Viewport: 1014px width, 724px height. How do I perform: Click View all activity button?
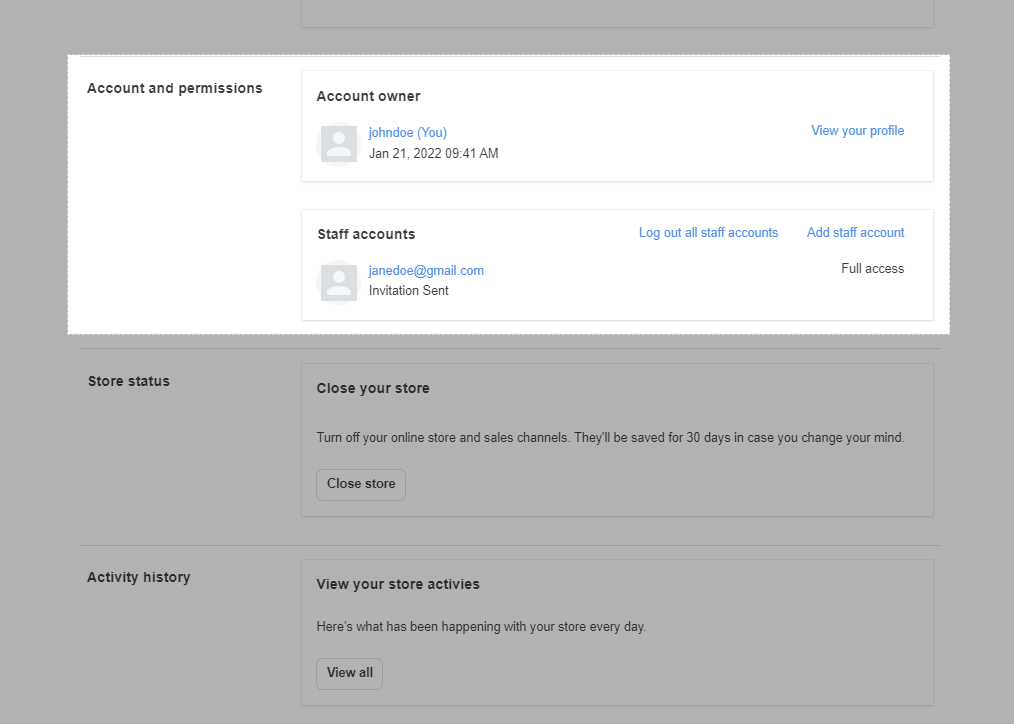[x=349, y=673]
